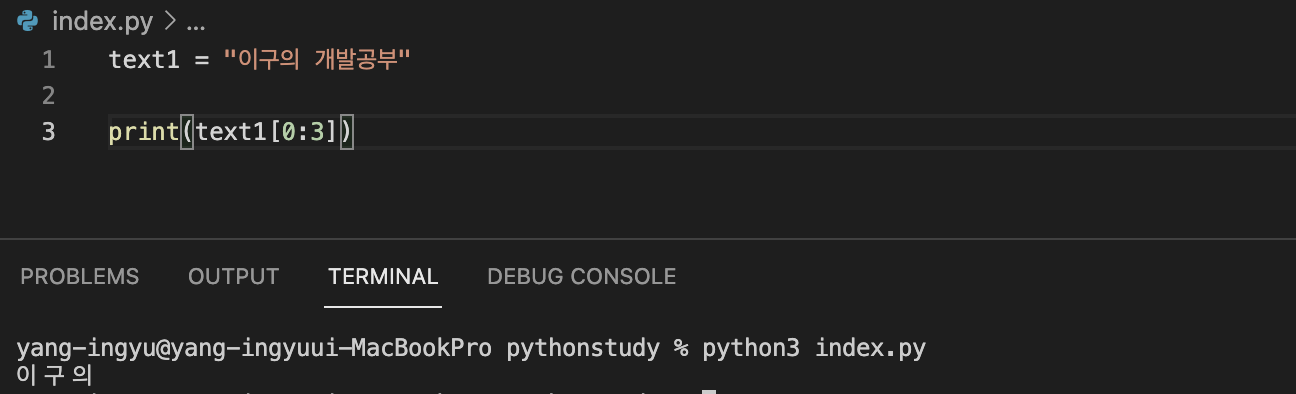The image size is (1296, 394).
Task: Place cursor in the 0:3 slice
Action: tap(305, 132)
